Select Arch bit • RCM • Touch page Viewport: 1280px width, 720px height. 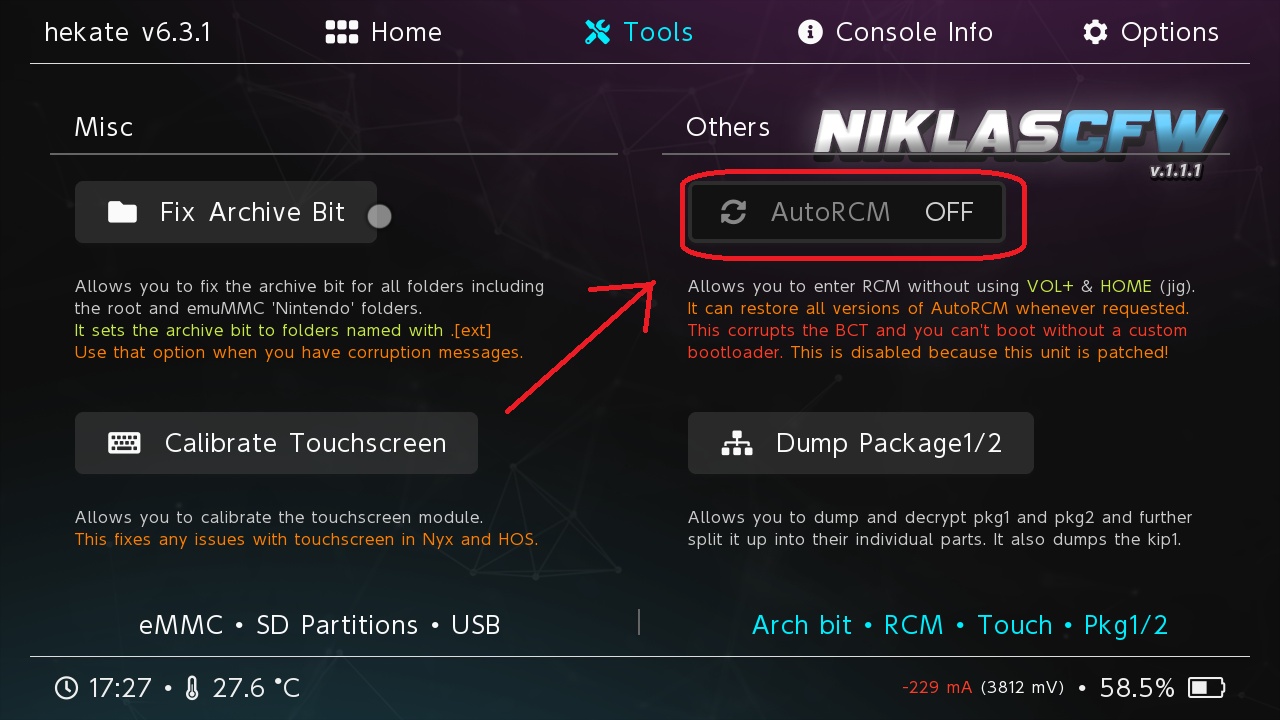pyautogui.click(x=959, y=625)
